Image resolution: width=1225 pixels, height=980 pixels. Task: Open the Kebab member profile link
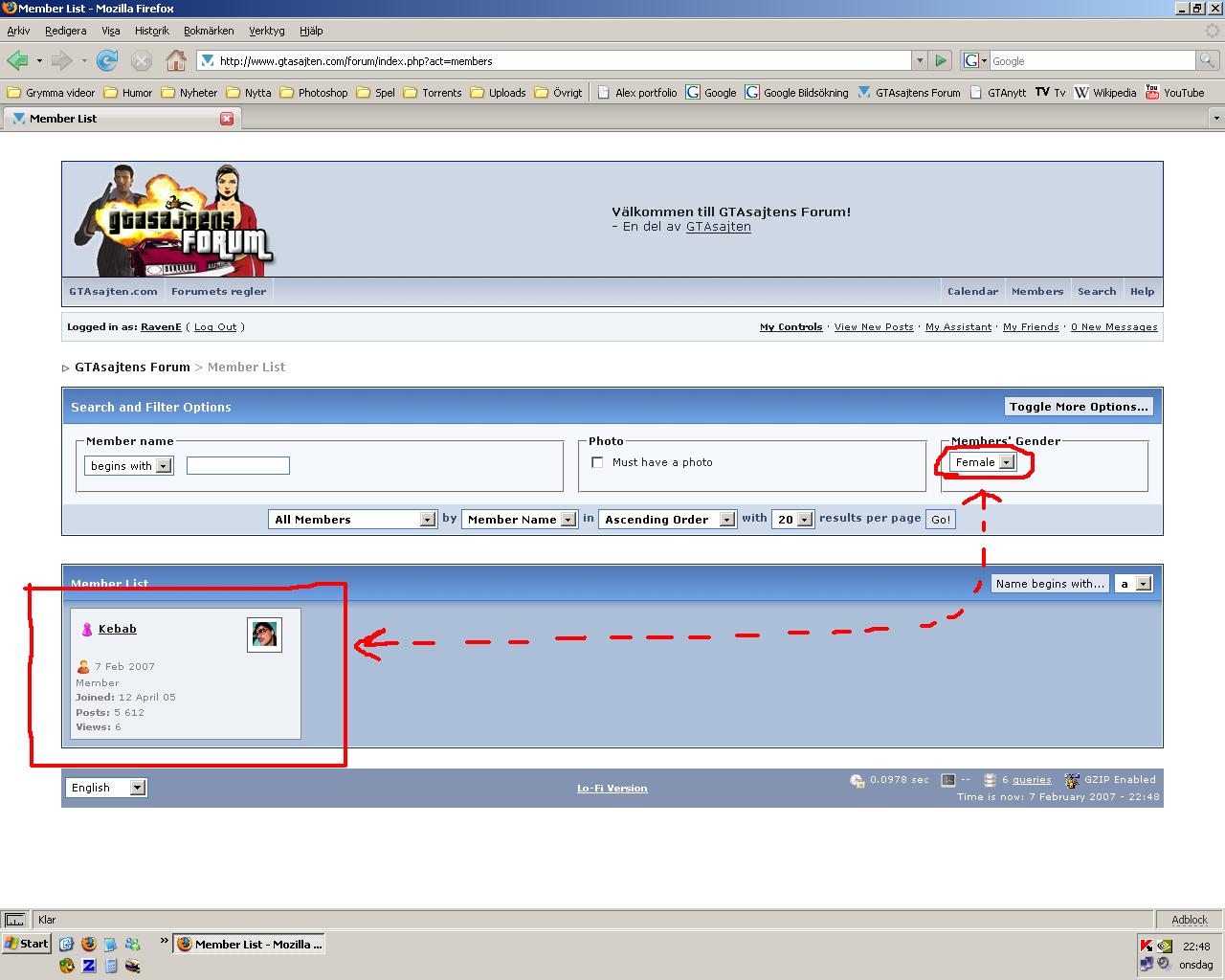118,629
